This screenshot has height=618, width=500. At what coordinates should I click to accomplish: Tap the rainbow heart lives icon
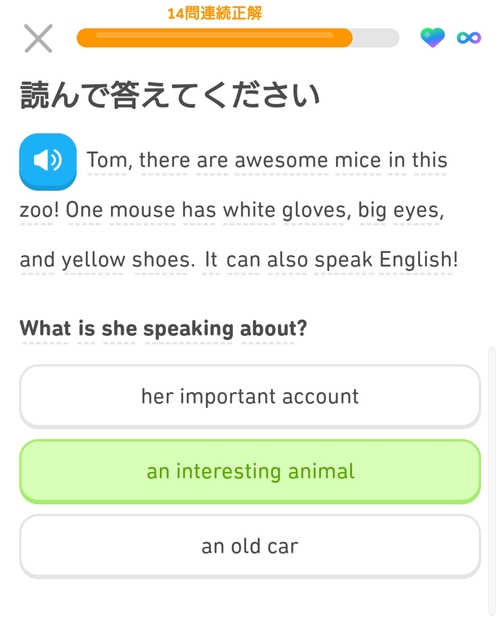[432, 38]
